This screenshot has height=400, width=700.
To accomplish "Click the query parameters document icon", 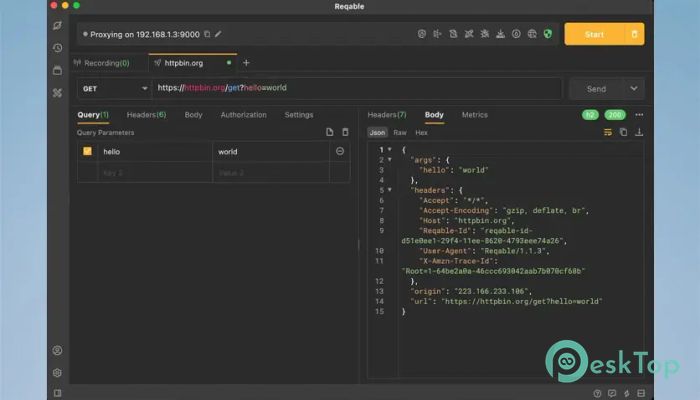I will coord(329,132).
